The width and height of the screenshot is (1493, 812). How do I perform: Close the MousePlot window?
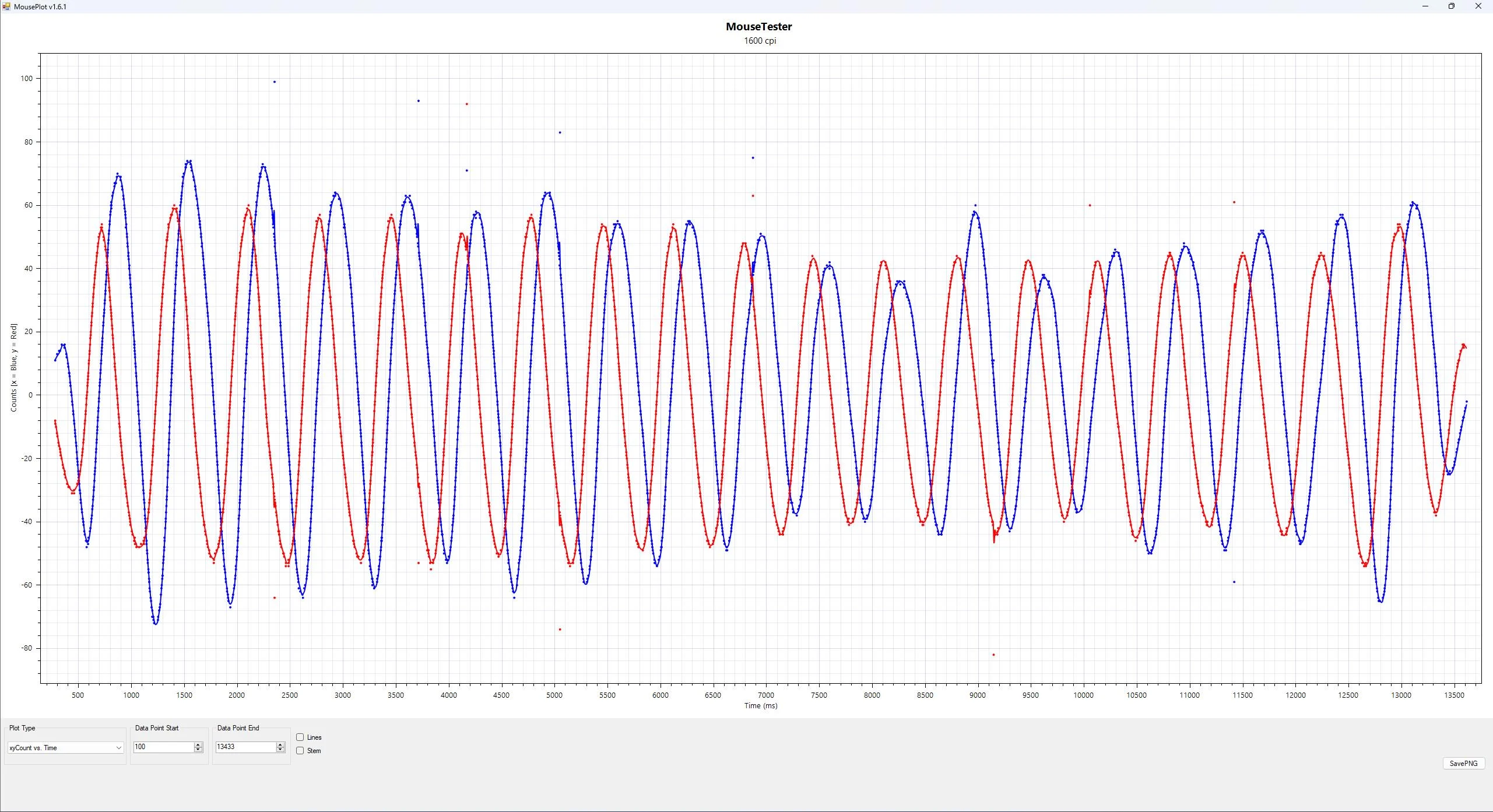1478,6
